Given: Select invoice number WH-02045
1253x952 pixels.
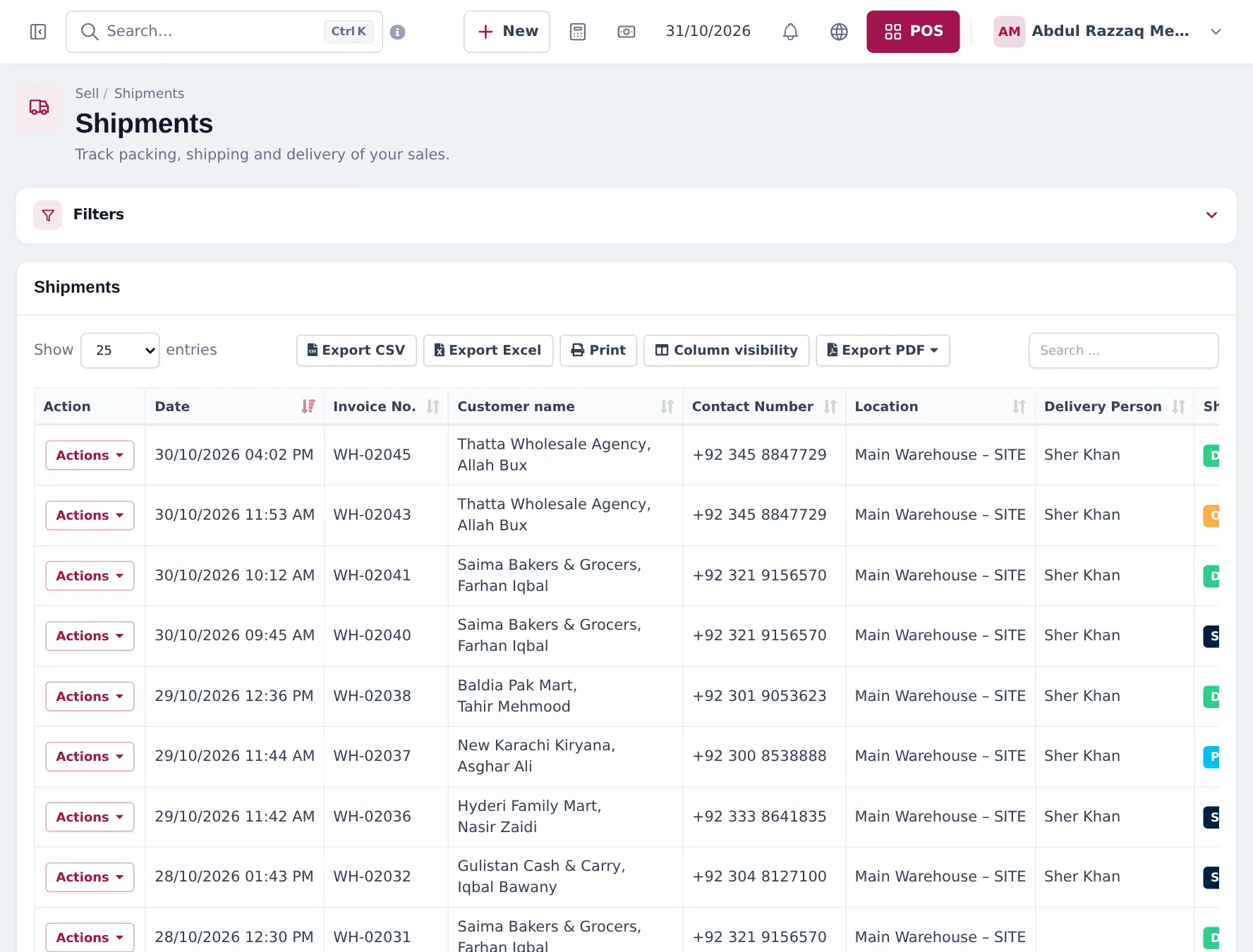Looking at the screenshot, I should coord(372,455).
